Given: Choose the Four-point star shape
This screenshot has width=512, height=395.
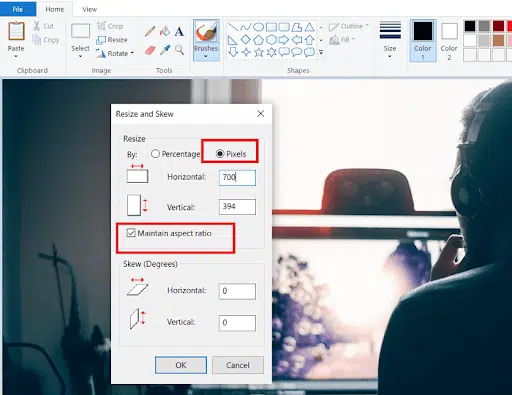Looking at the screenshot, I should (x=246, y=52).
